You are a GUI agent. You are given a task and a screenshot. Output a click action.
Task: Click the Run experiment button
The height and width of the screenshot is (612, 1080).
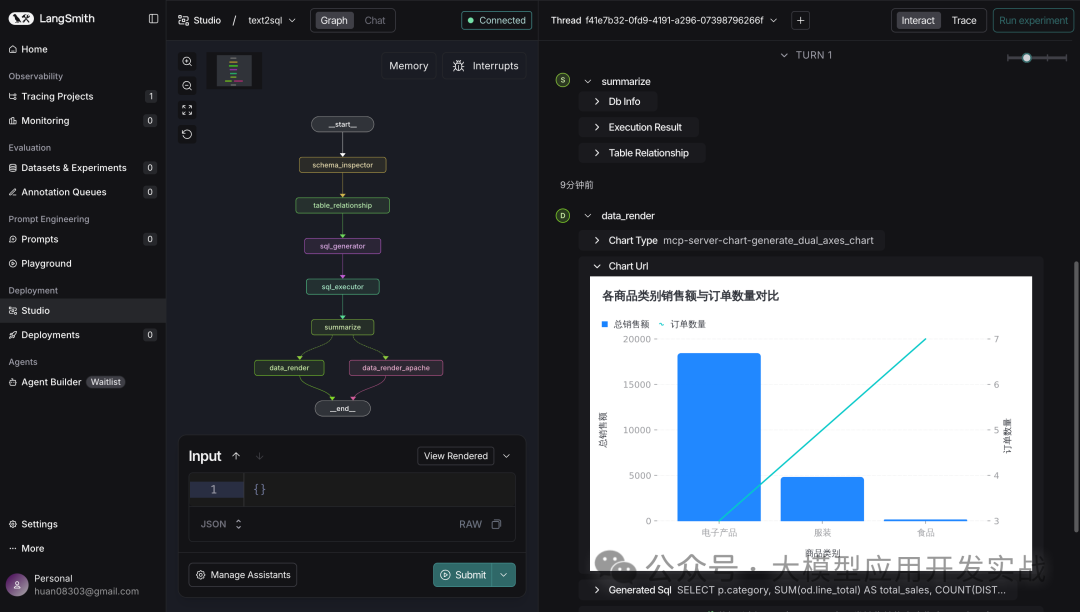pyautogui.click(x=1033, y=21)
